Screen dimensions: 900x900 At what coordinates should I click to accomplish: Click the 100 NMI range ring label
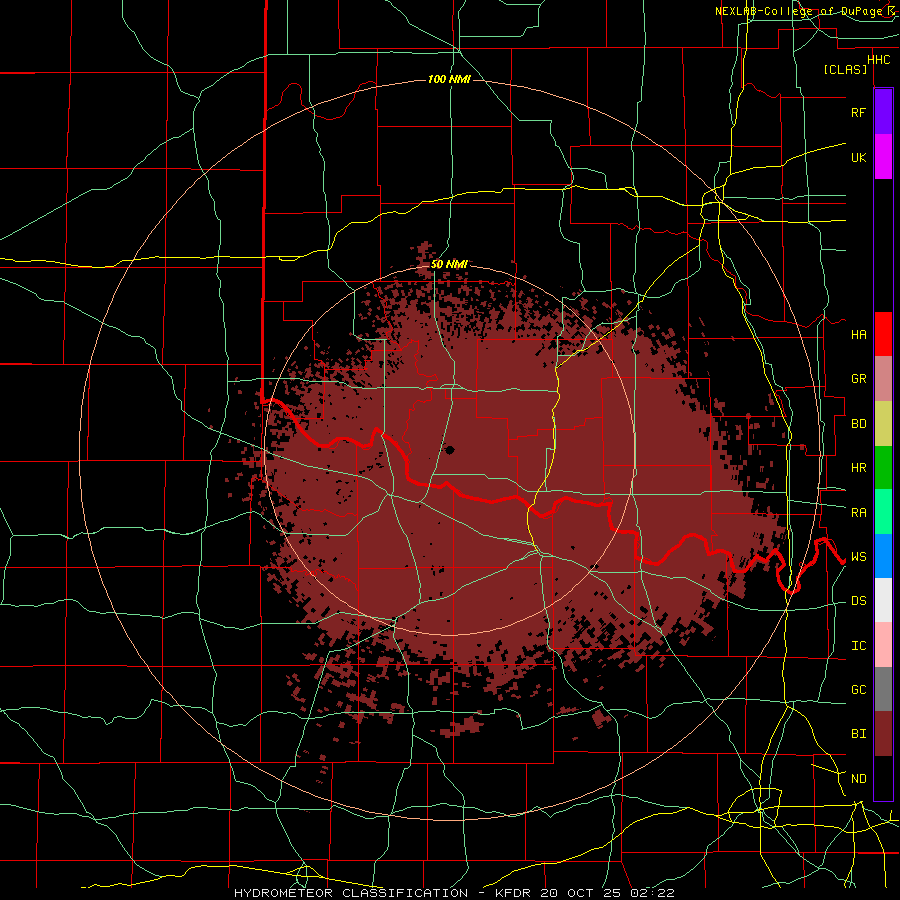[449, 79]
